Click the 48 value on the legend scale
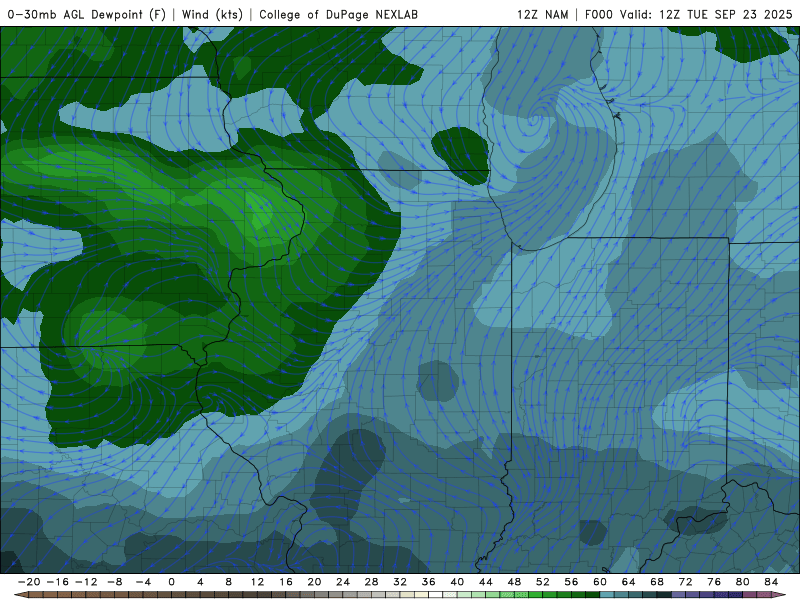 tap(514, 582)
